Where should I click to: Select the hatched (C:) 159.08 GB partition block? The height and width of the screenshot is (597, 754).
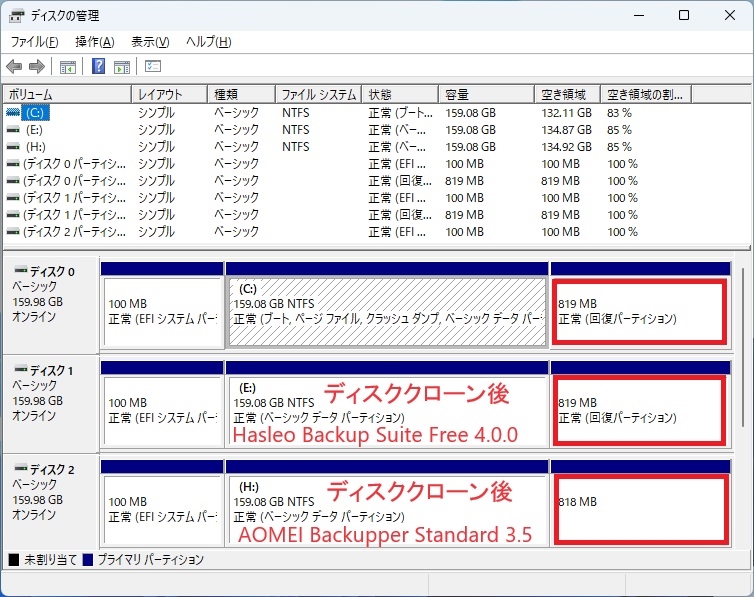[x=388, y=311]
